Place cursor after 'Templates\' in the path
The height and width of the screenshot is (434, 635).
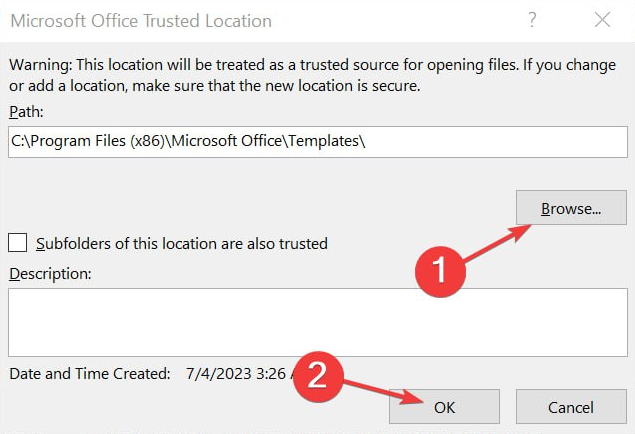367,142
